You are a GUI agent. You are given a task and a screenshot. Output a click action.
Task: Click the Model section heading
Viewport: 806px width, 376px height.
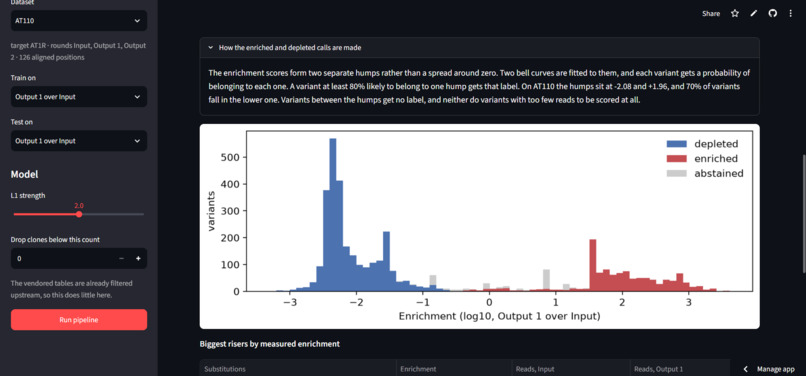pyautogui.click(x=25, y=174)
